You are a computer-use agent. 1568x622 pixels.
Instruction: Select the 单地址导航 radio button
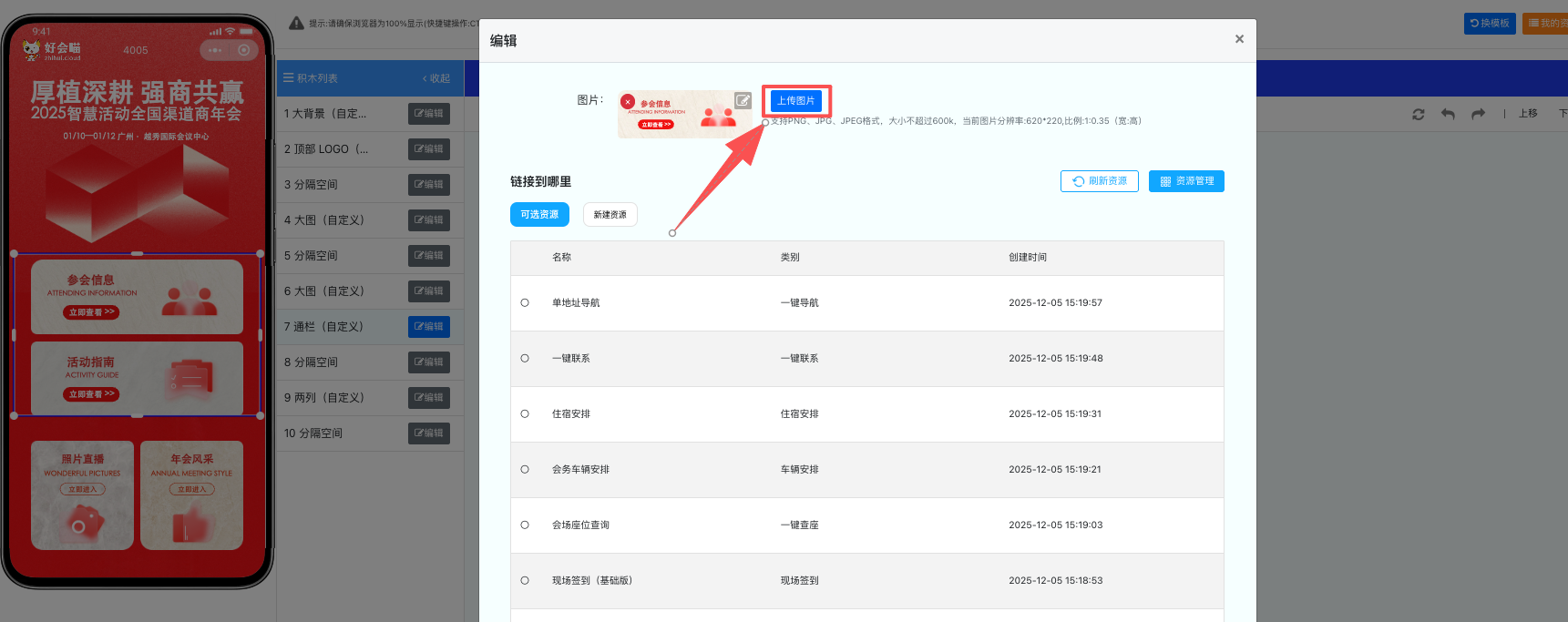pos(525,303)
